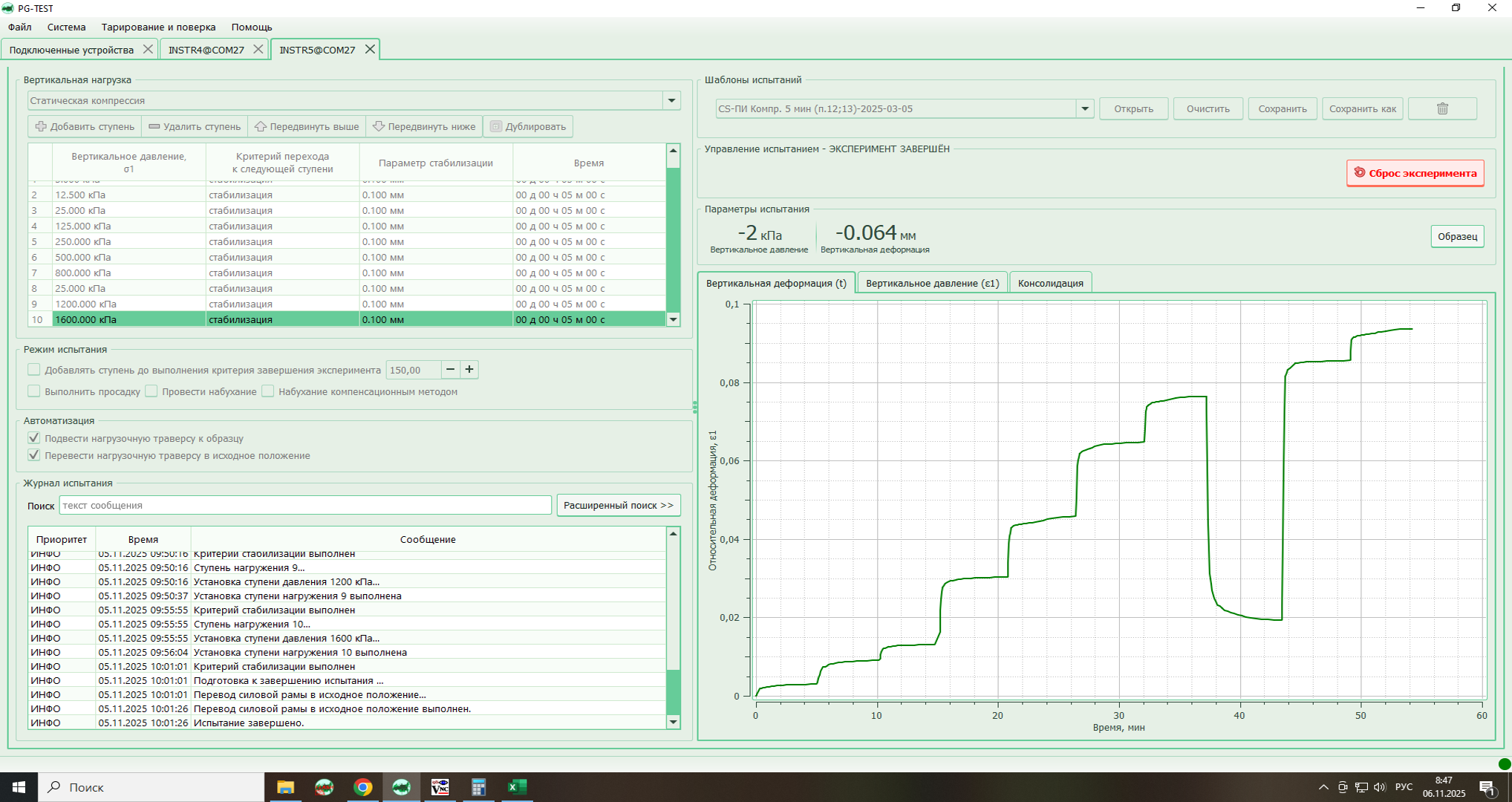Move step down with Передвинуть ниже
This screenshot has width=1512, height=802.
pyautogui.click(x=424, y=126)
